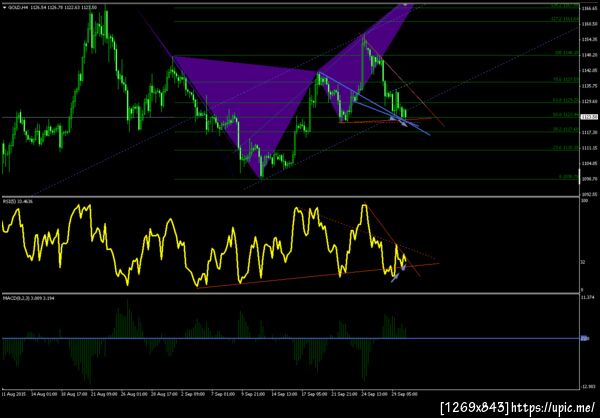
Task: Click the 1142.05 price axis label
Action: [x=588, y=70]
